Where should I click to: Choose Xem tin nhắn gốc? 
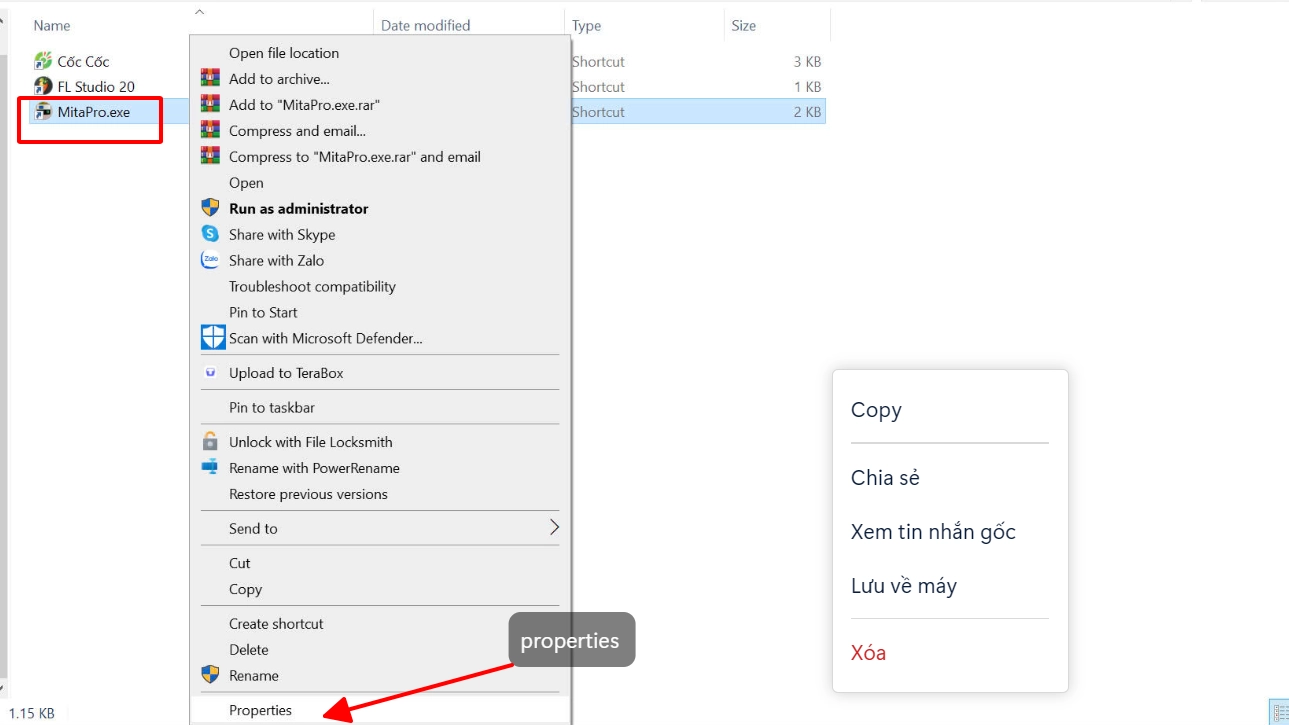(933, 532)
